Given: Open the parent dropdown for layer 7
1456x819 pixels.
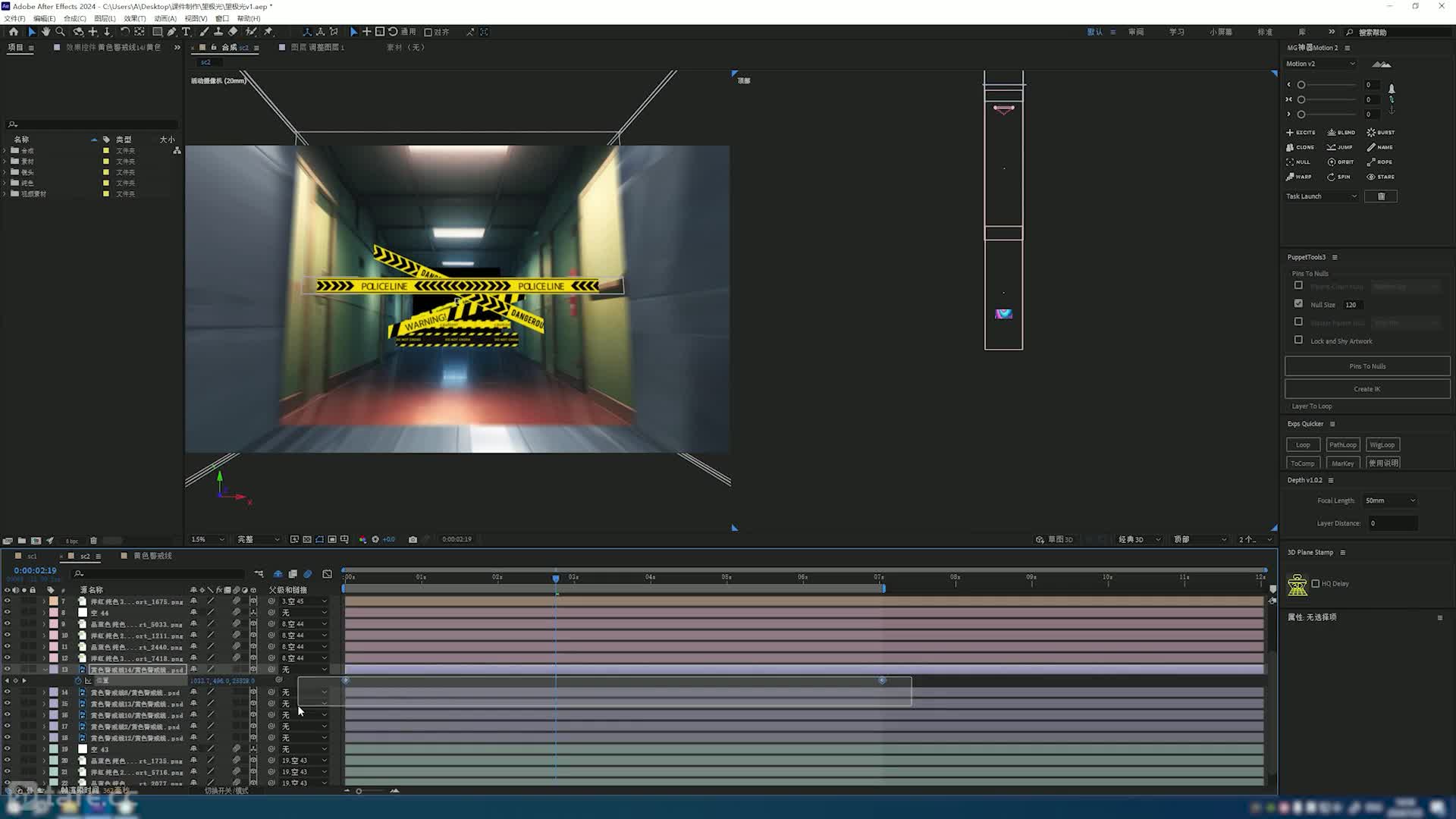Looking at the screenshot, I should (304, 601).
